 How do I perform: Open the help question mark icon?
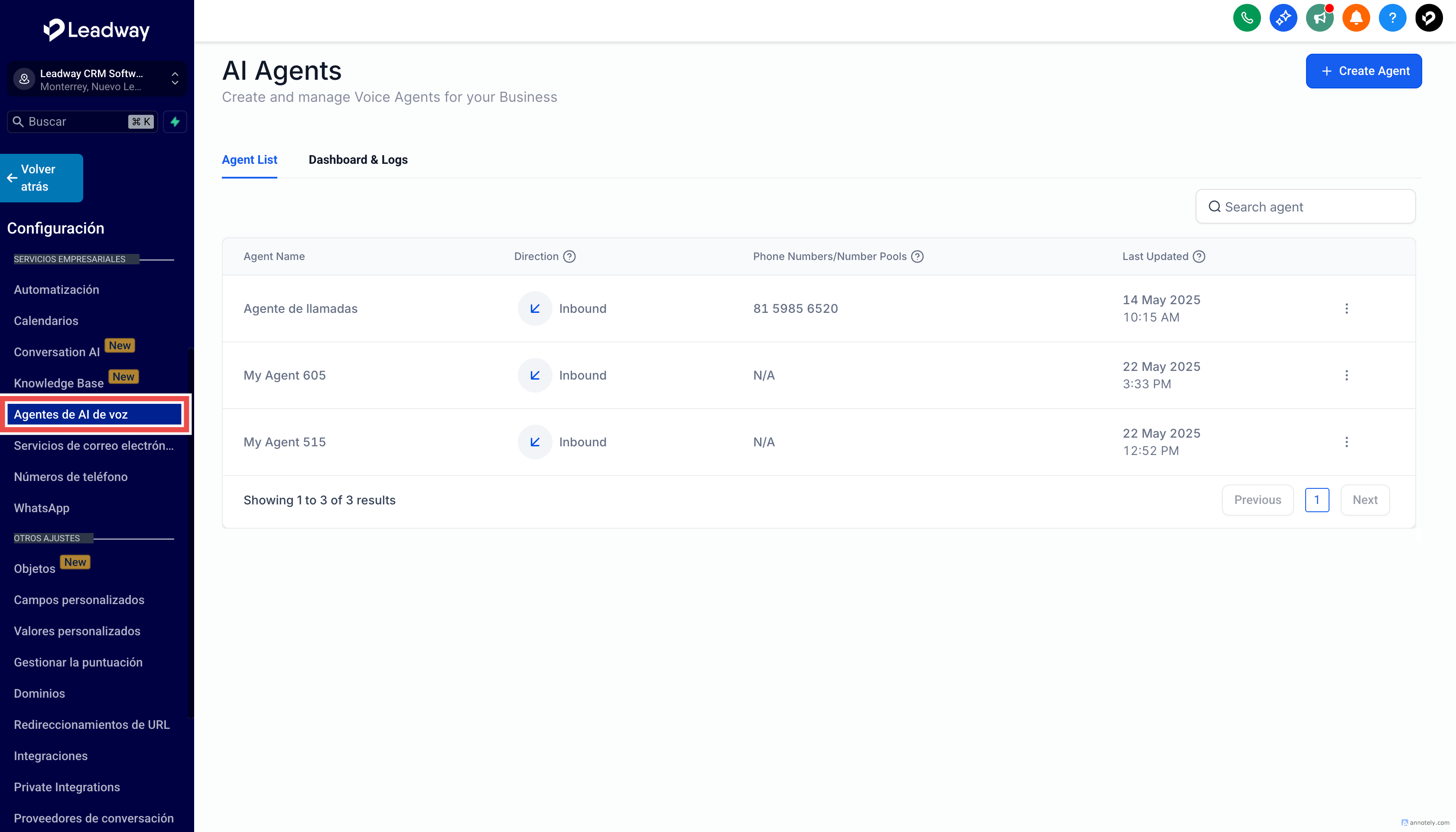1392,18
